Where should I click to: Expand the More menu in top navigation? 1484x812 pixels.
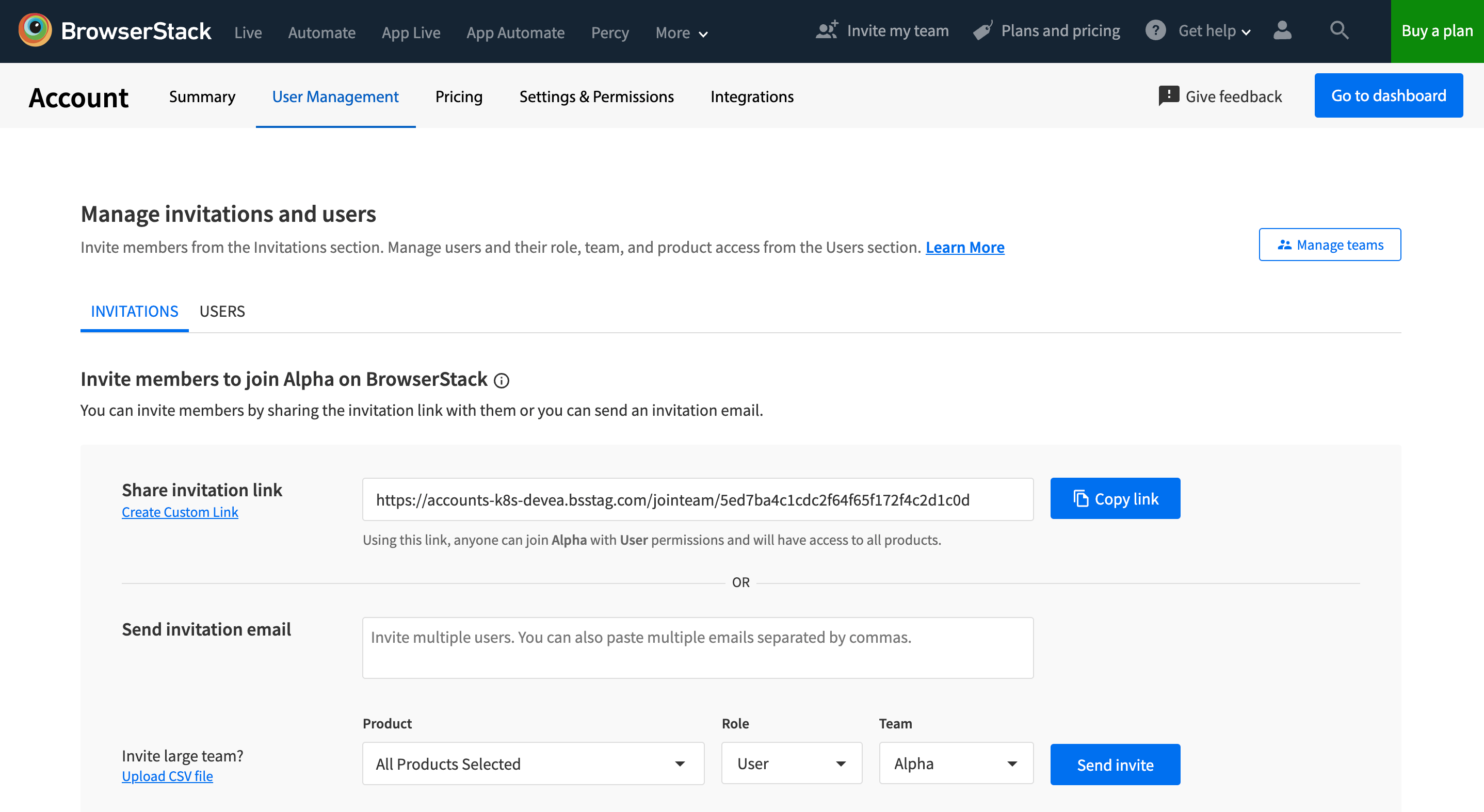tap(681, 33)
